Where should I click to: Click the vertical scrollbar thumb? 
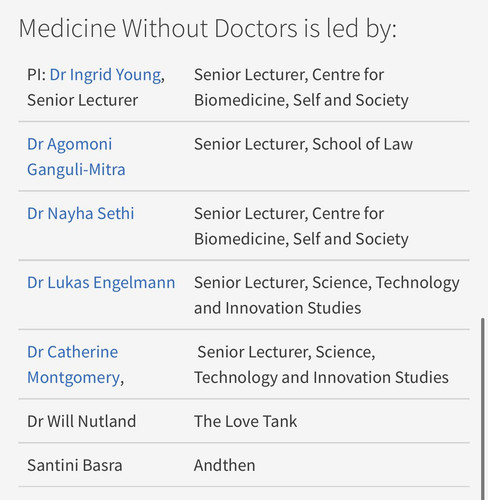[x=482, y=409]
